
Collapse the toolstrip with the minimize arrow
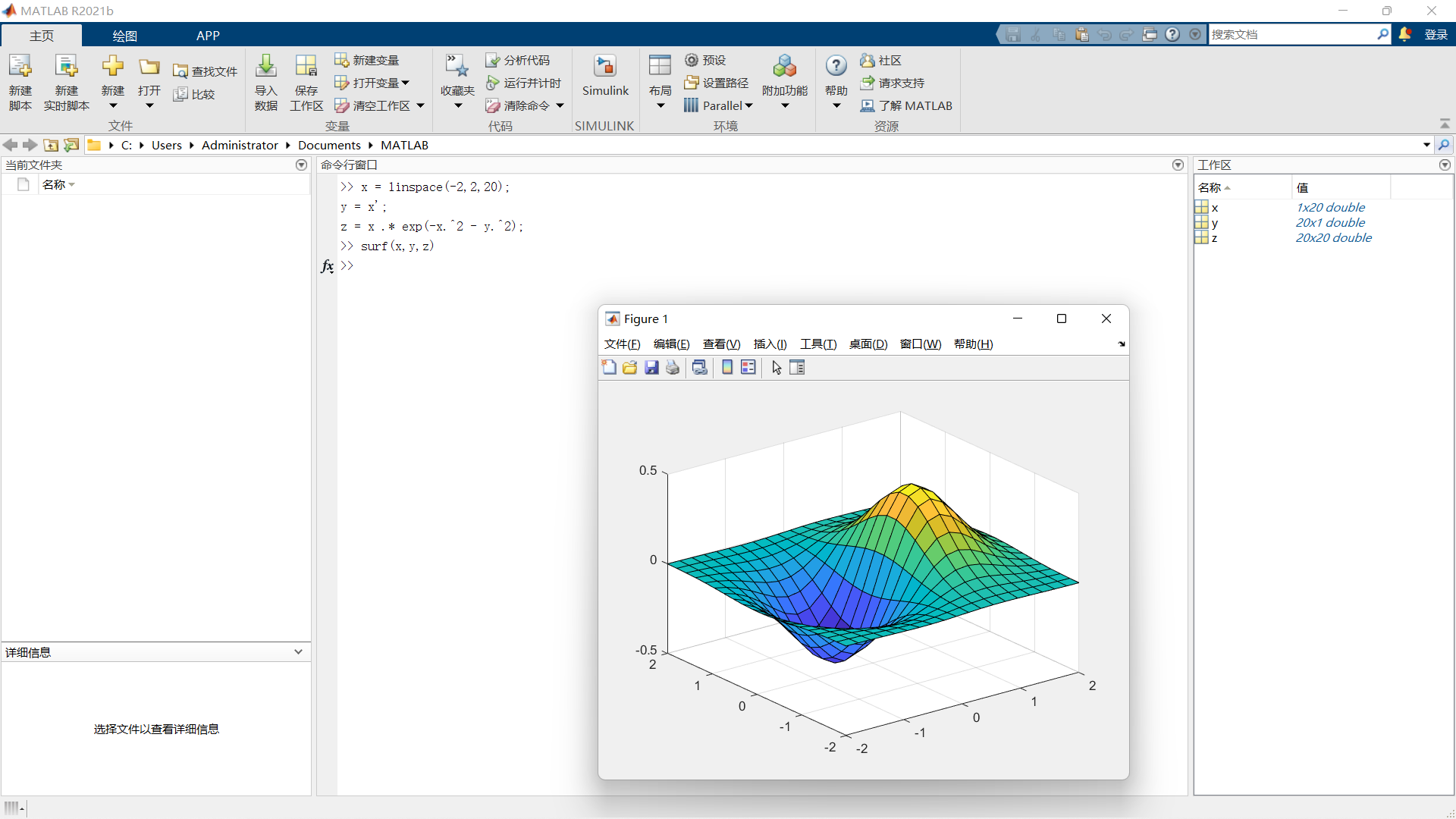pos(1445,124)
